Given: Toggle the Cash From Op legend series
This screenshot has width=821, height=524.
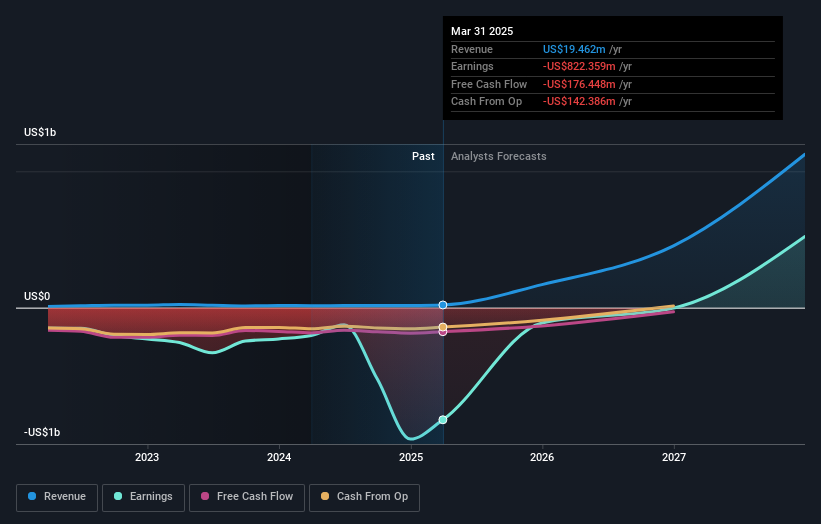Looking at the screenshot, I should coord(364,497).
